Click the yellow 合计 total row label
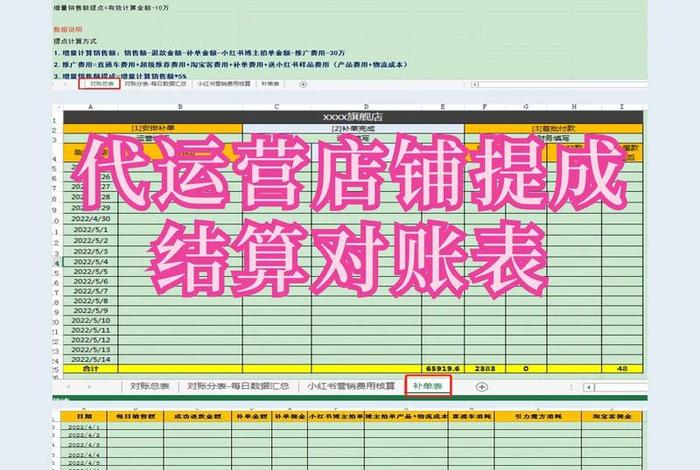700x470 pixels. (91, 369)
